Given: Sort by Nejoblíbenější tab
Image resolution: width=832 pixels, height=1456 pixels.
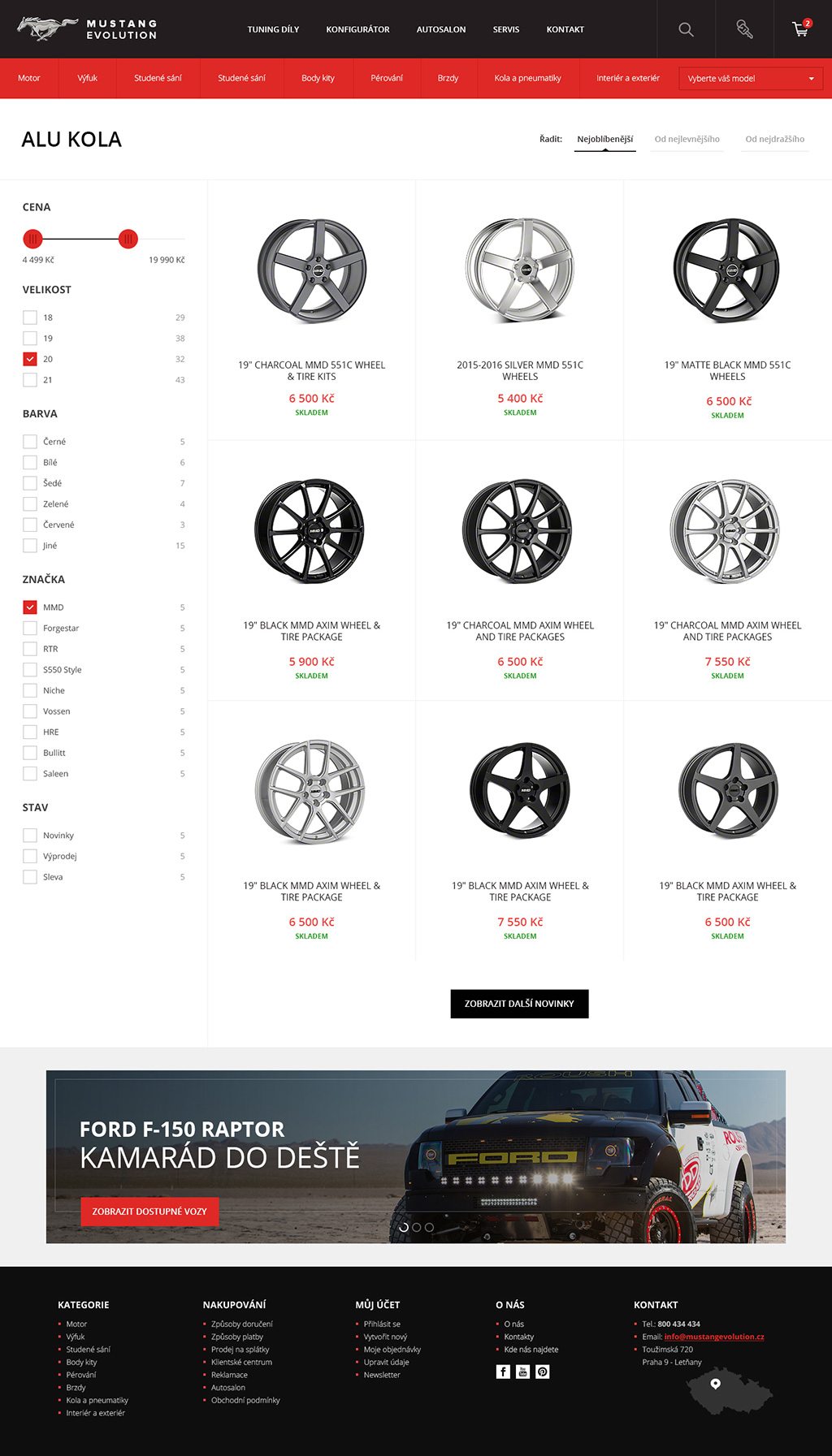Looking at the screenshot, I should [605, 139].
